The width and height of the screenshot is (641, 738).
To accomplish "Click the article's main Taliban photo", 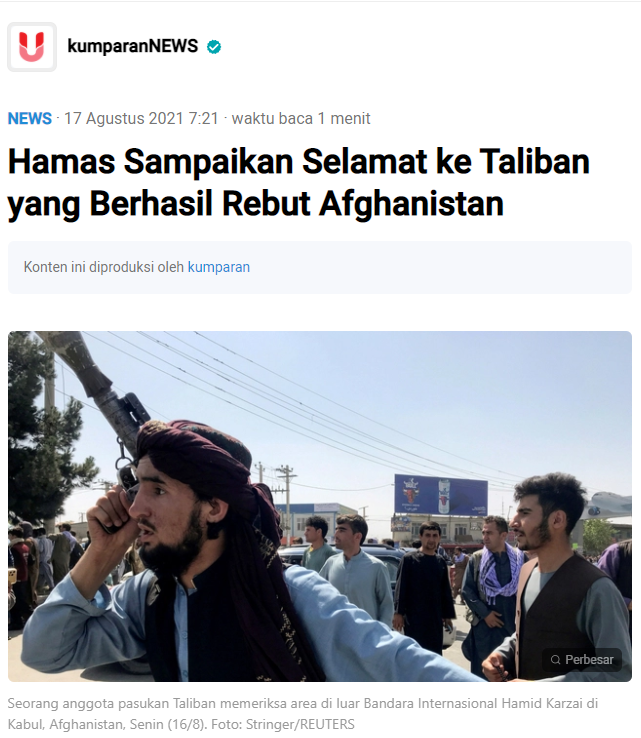I will (x=320, y=506).
